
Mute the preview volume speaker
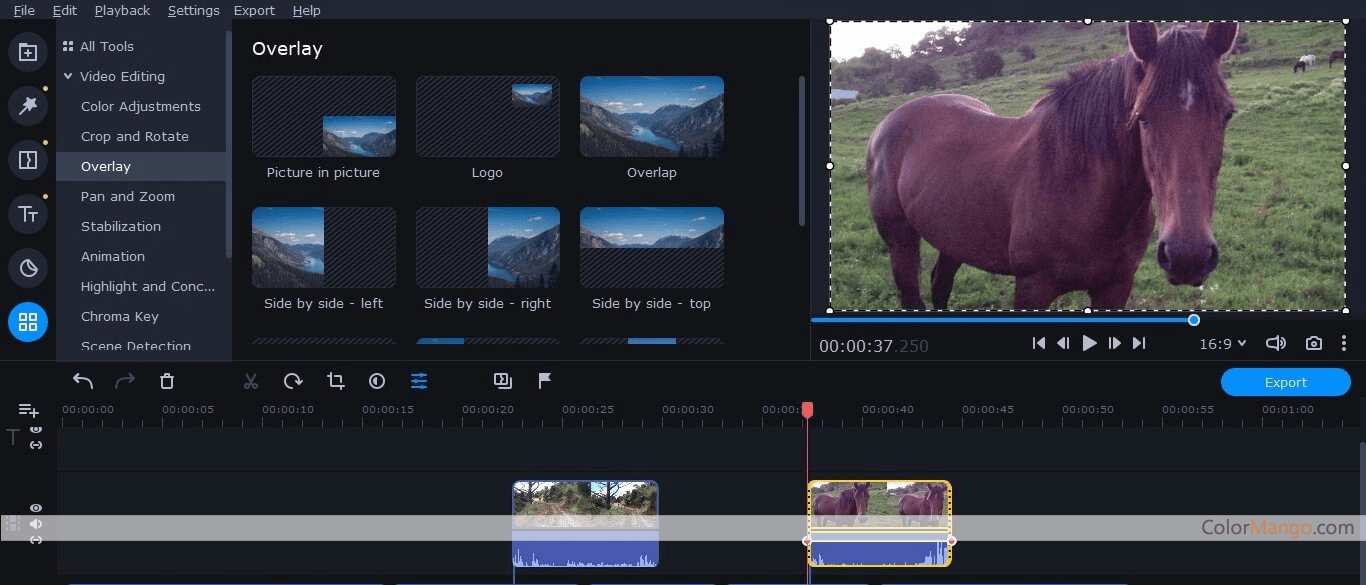click(x=1275, y=343)
